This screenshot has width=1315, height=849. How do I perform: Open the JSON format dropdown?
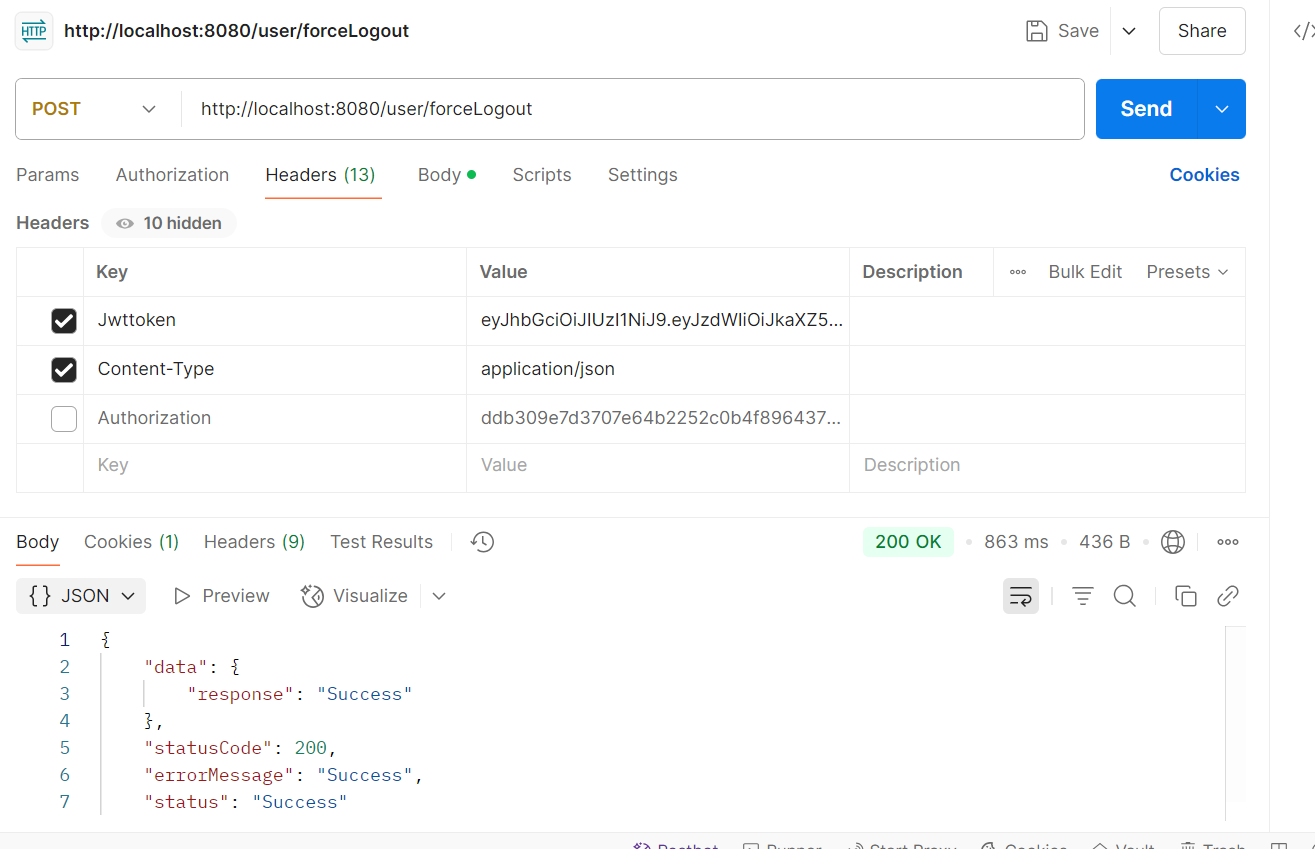pos(81,596)
